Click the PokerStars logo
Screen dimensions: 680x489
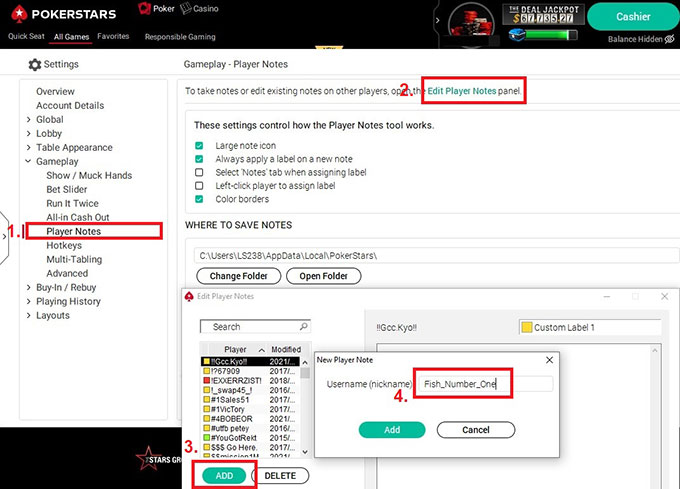[63, 14]
